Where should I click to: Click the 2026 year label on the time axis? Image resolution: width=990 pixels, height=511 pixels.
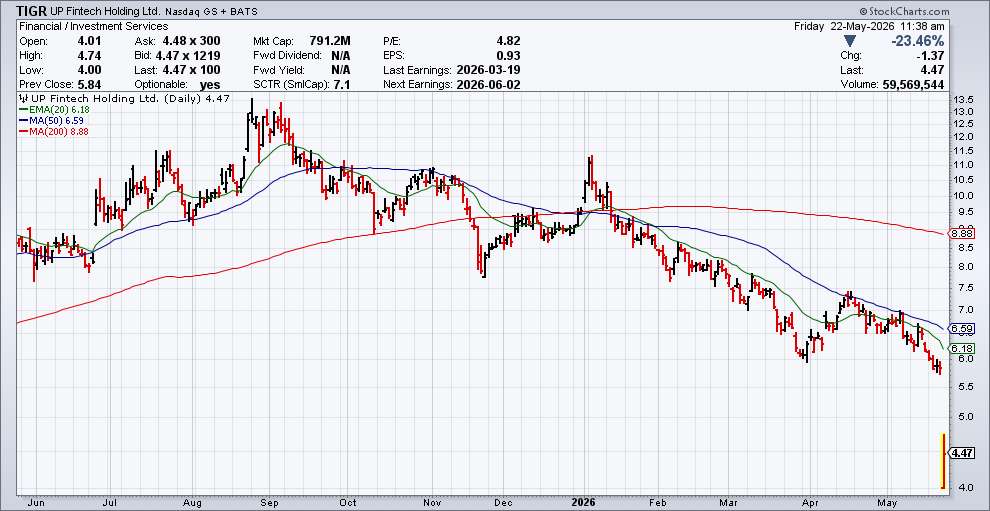tap(585, 503)
